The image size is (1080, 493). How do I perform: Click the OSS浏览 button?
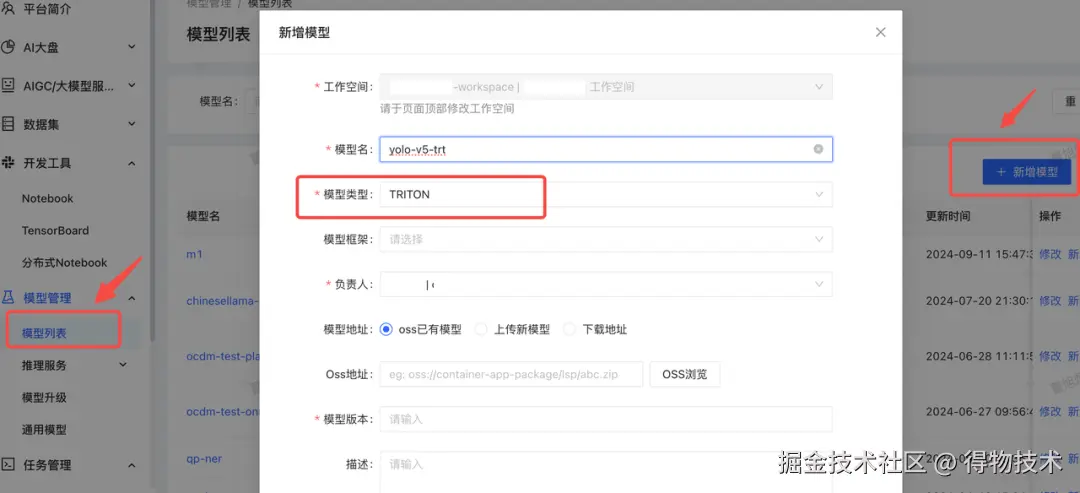685,375
